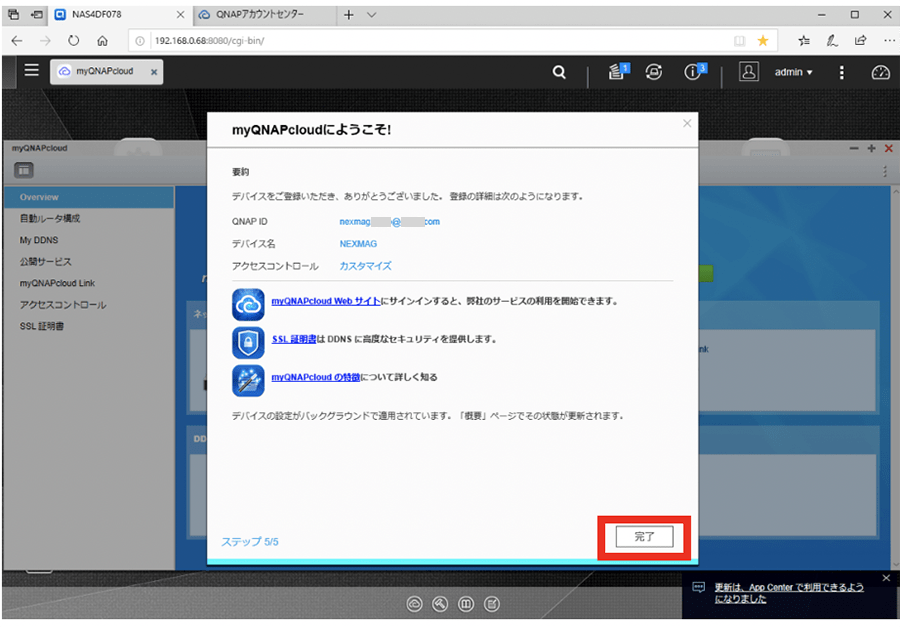The height and width of the screenshot is (627, 900).
Task: Click the share page icon in browser
Action: [860, 41]
